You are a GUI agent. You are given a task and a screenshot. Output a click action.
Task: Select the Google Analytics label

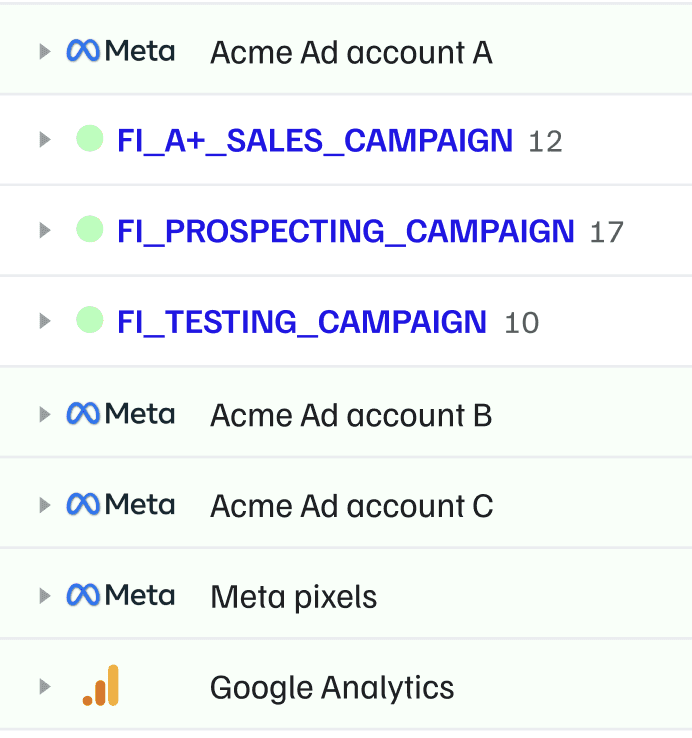(x=332, y=688)
